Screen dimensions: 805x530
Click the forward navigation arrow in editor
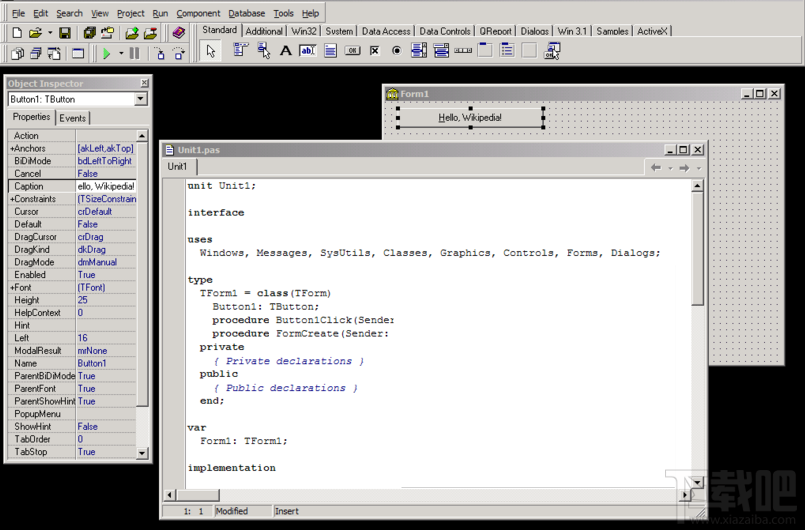[x=684, y=168]
